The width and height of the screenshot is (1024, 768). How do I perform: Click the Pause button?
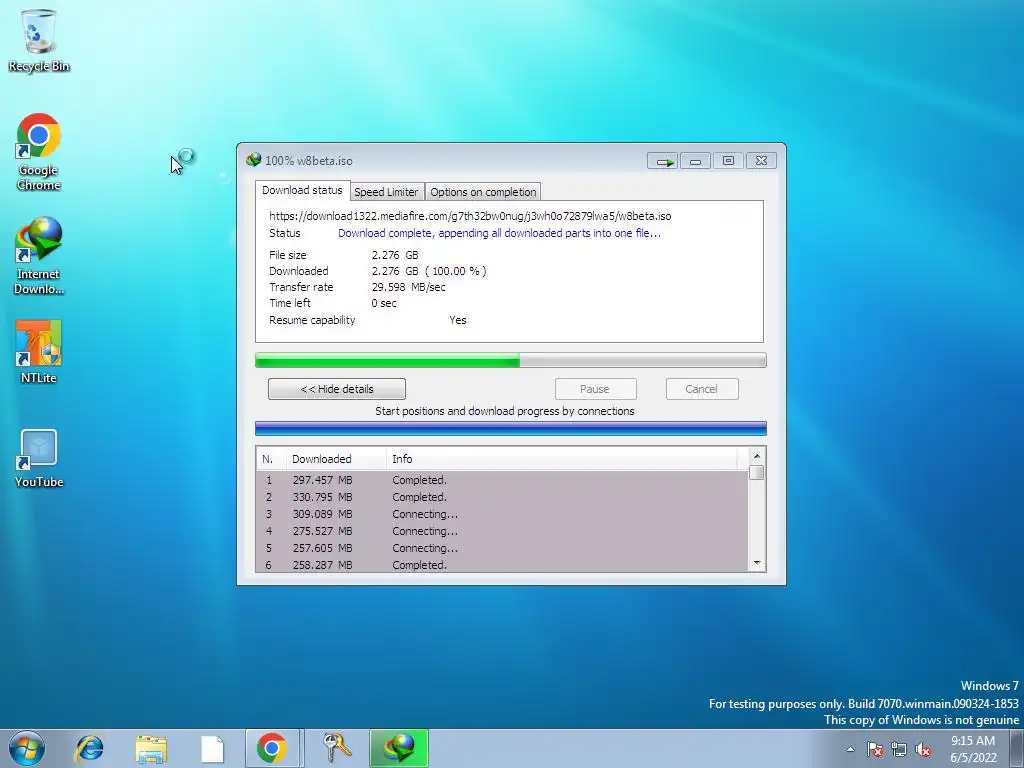[x=595, y=389]
